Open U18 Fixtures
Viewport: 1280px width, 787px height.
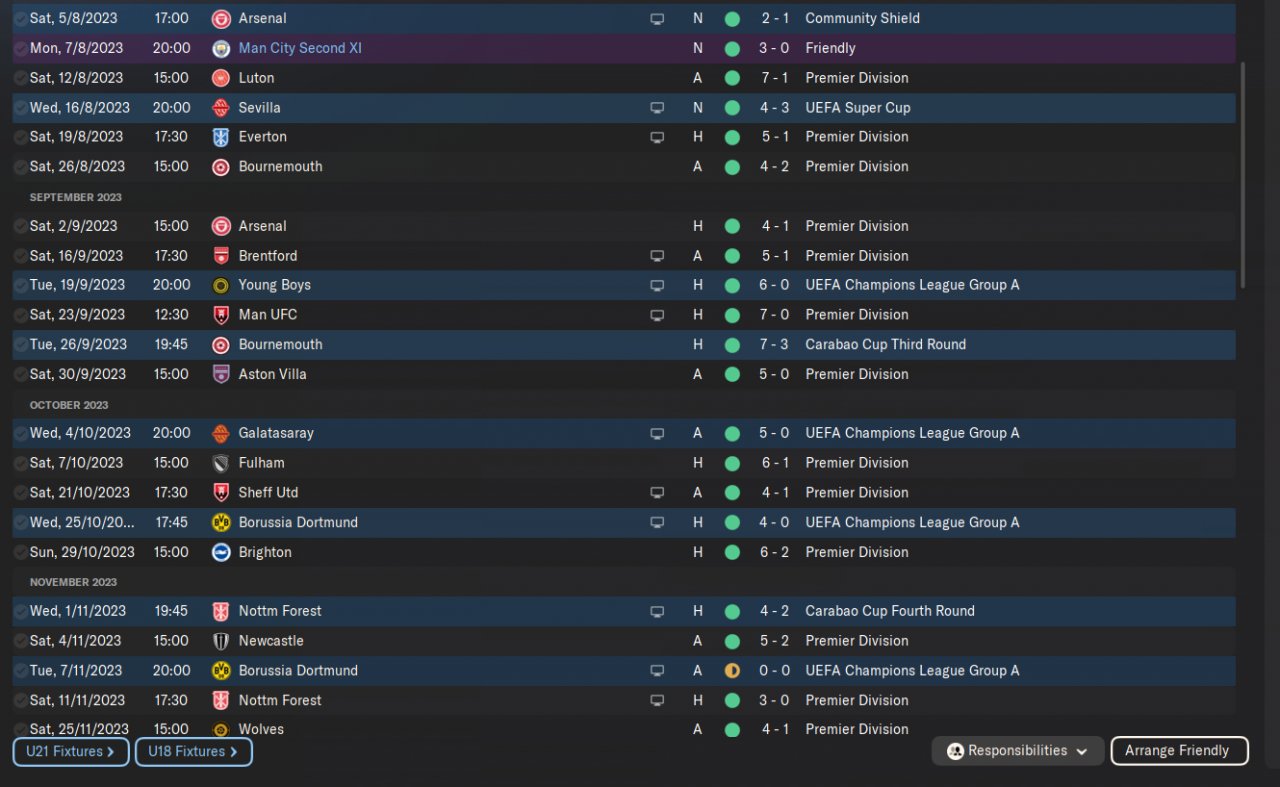[x=193, y=751]
